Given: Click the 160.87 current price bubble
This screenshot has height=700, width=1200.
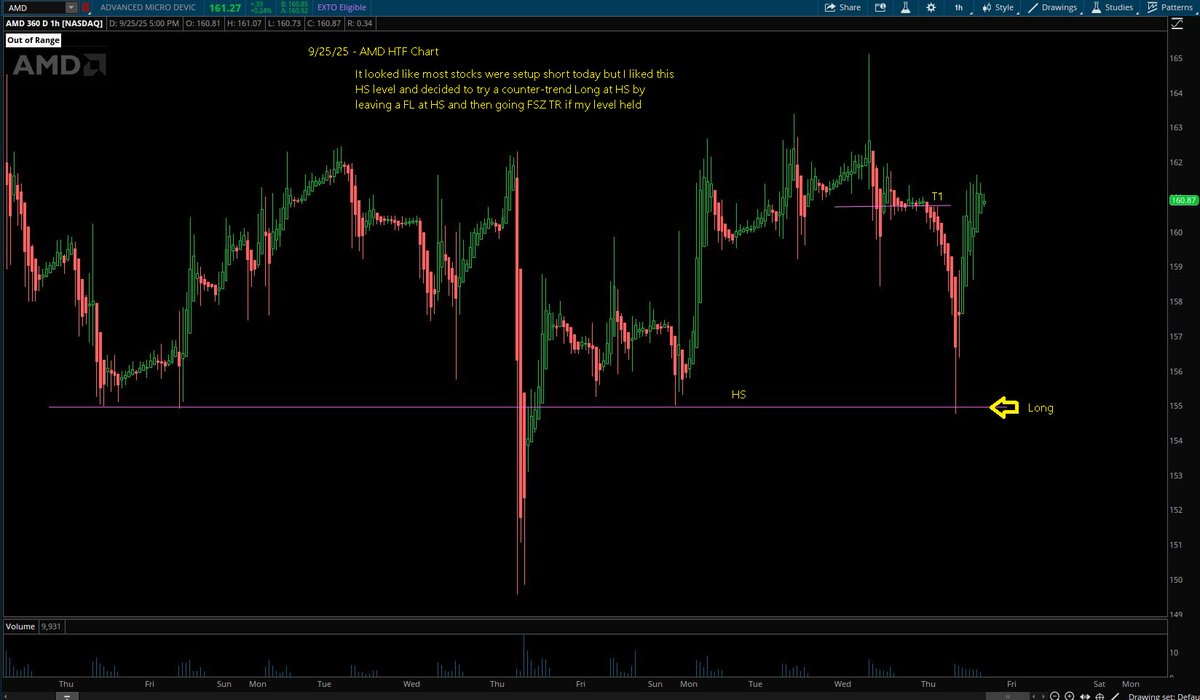Looking at the screenshot, I should click(1183, 200).
